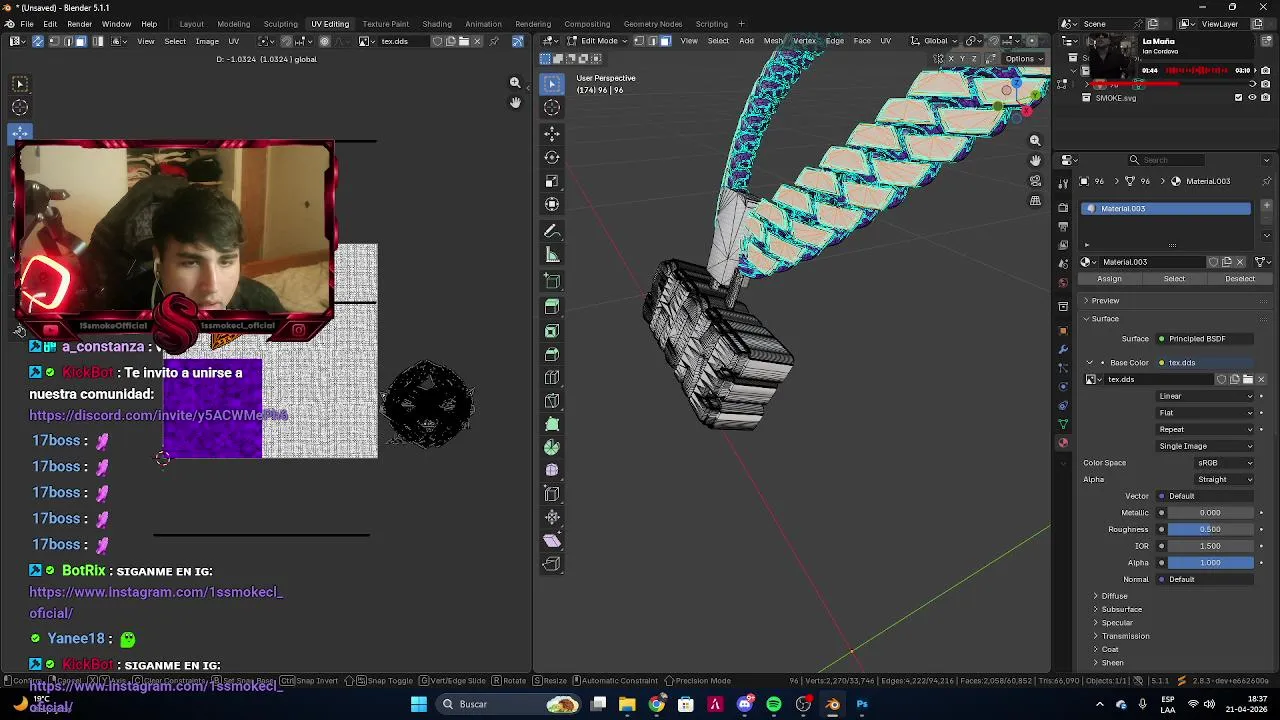Select the Smooth vertices tool
Viewport: 1280px width, 720px height.
point(552,470)
